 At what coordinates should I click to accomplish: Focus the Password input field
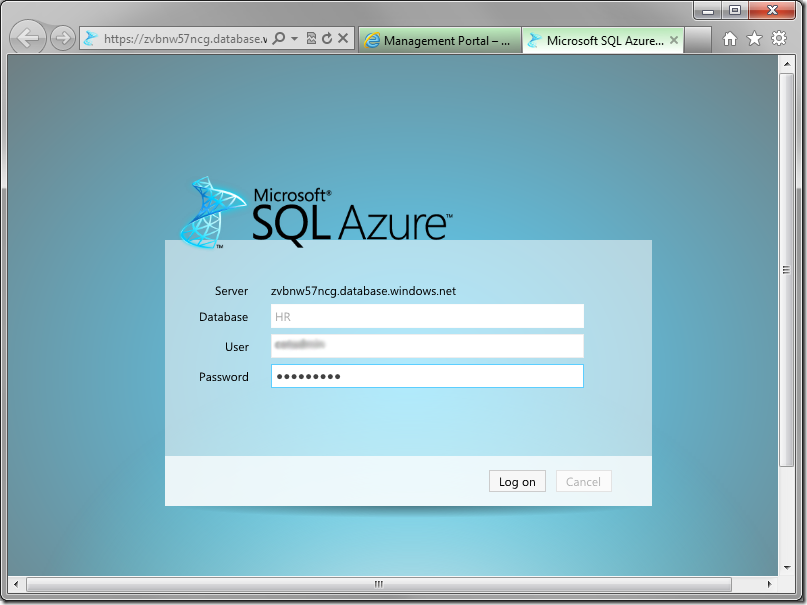[427, 376]
